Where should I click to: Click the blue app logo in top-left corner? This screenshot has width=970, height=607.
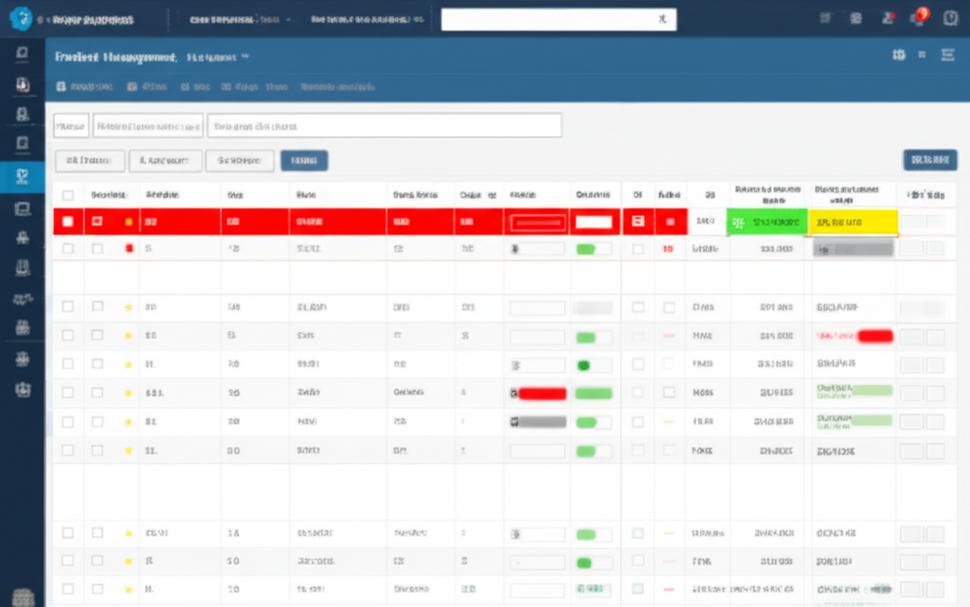pos(21,19)
